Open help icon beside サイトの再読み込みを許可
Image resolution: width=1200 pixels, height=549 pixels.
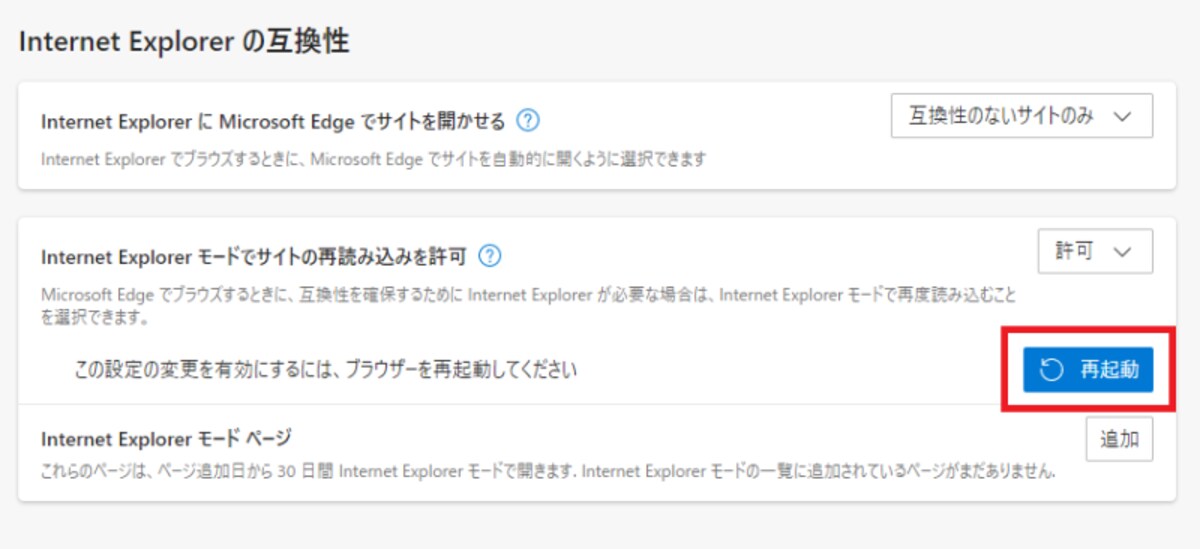489,257
